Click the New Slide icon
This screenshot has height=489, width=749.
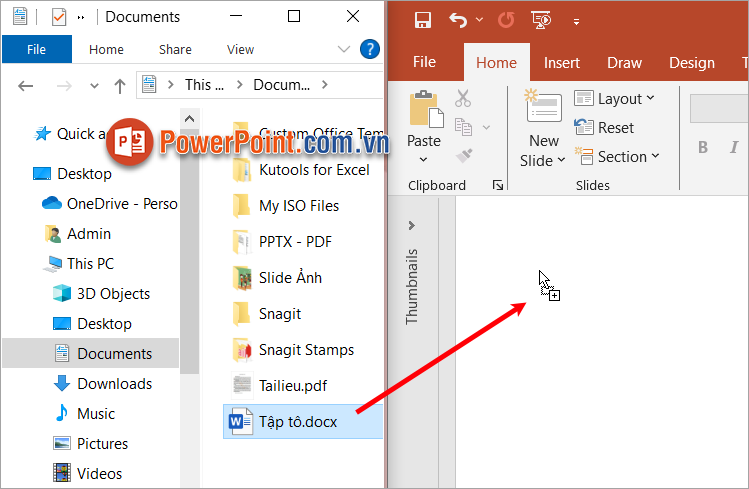[x=543, y=106]
